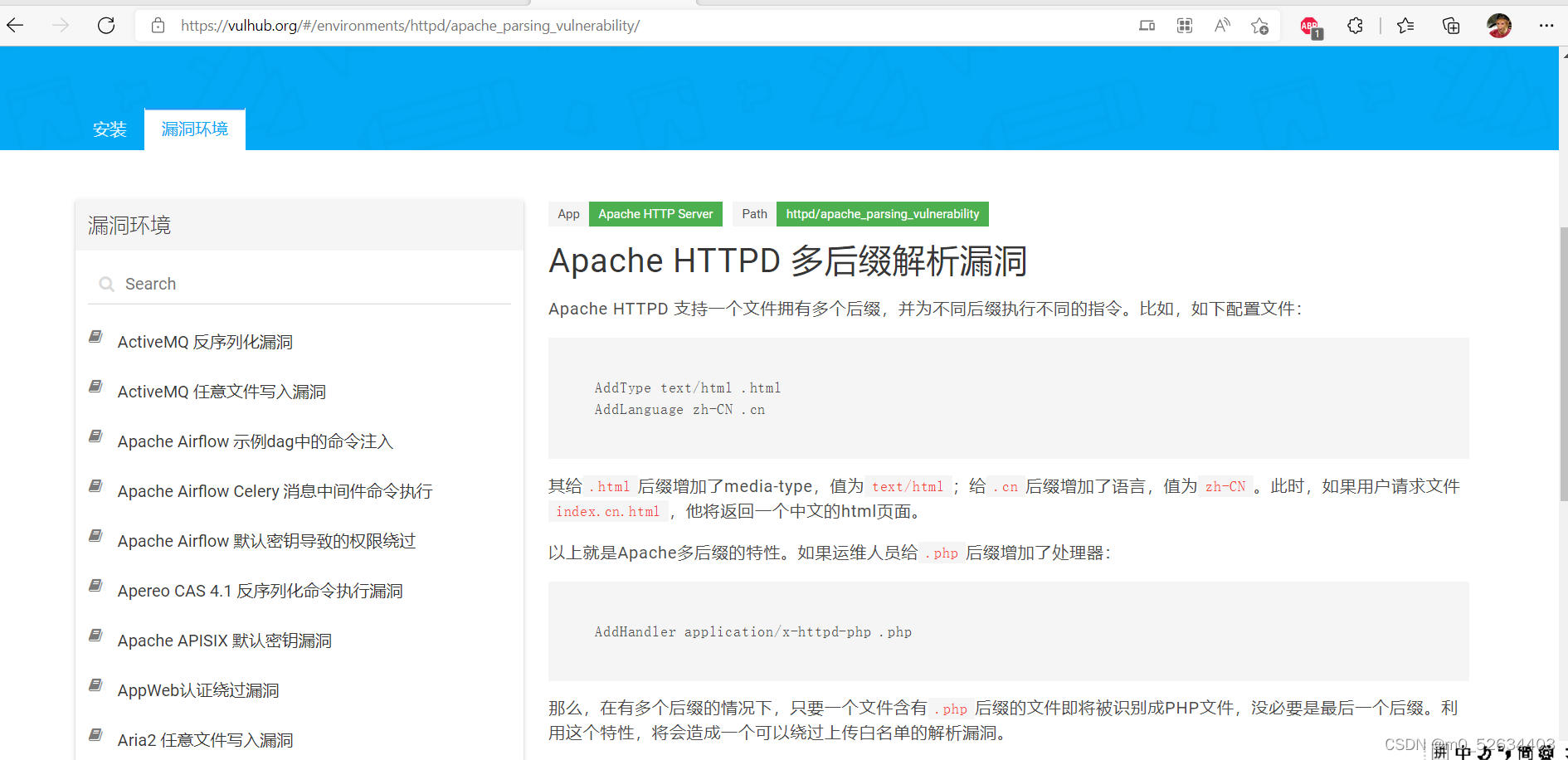This screenshot has height=760, width=1568.
Task: Open Apache Airflow Celery 消息中间件命令执行 entry
Action: (275, 491)
